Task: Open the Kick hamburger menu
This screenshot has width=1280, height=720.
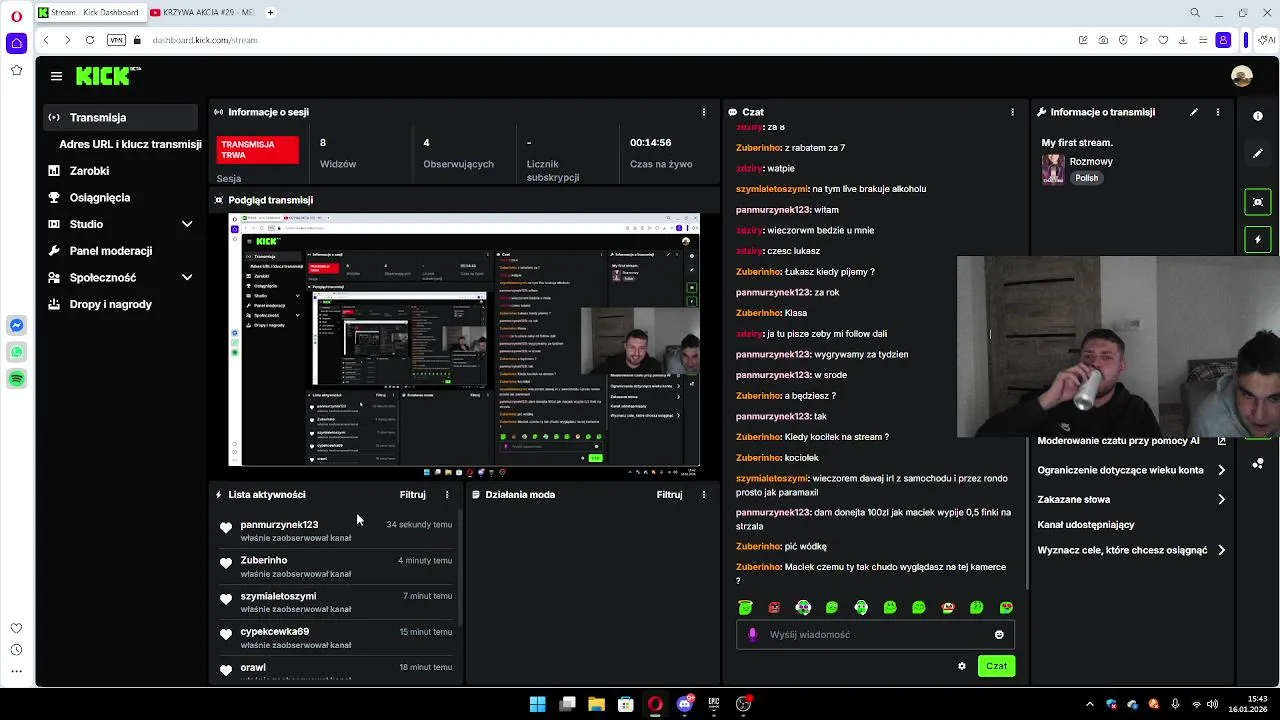Action: [x=56, y=76]
